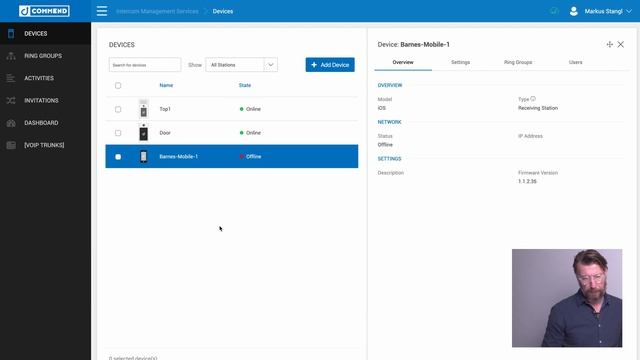Check the Top1 device checkbox
This screenshot has height=360, width=640.
(x=118, y=109)
